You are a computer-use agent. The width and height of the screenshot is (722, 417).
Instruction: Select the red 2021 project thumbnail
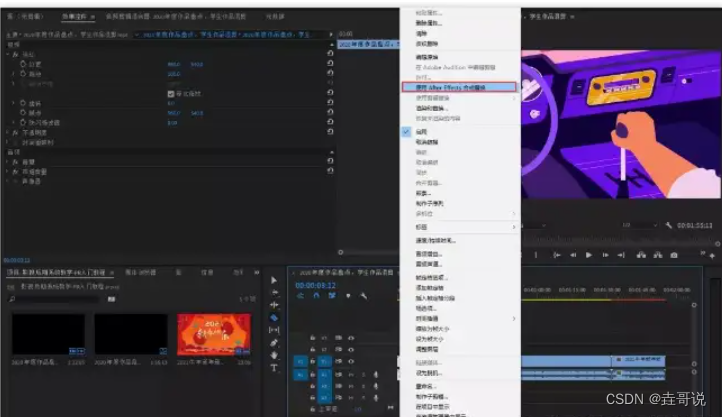click(x=214, y=335)
